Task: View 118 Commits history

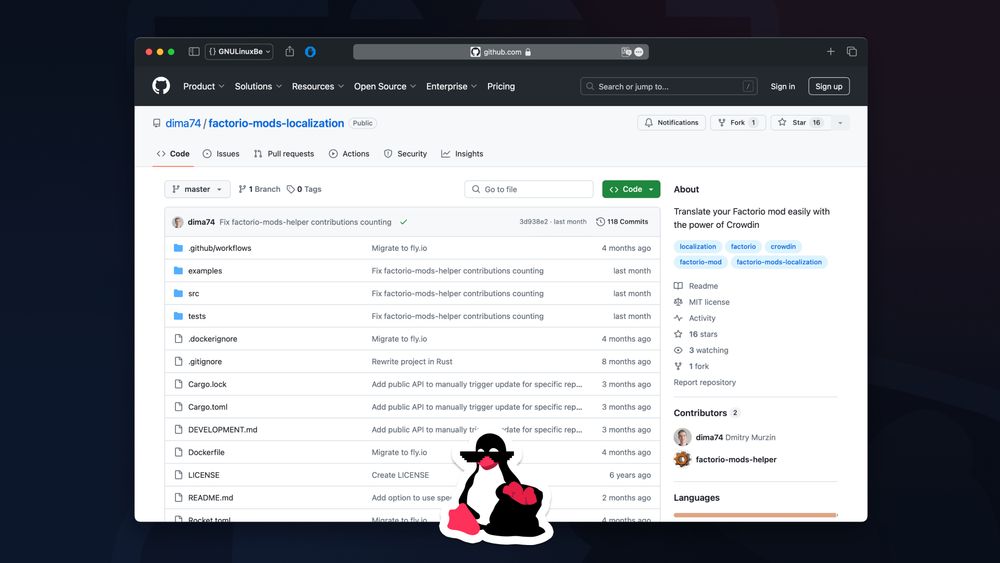Action: coord(622,222)
